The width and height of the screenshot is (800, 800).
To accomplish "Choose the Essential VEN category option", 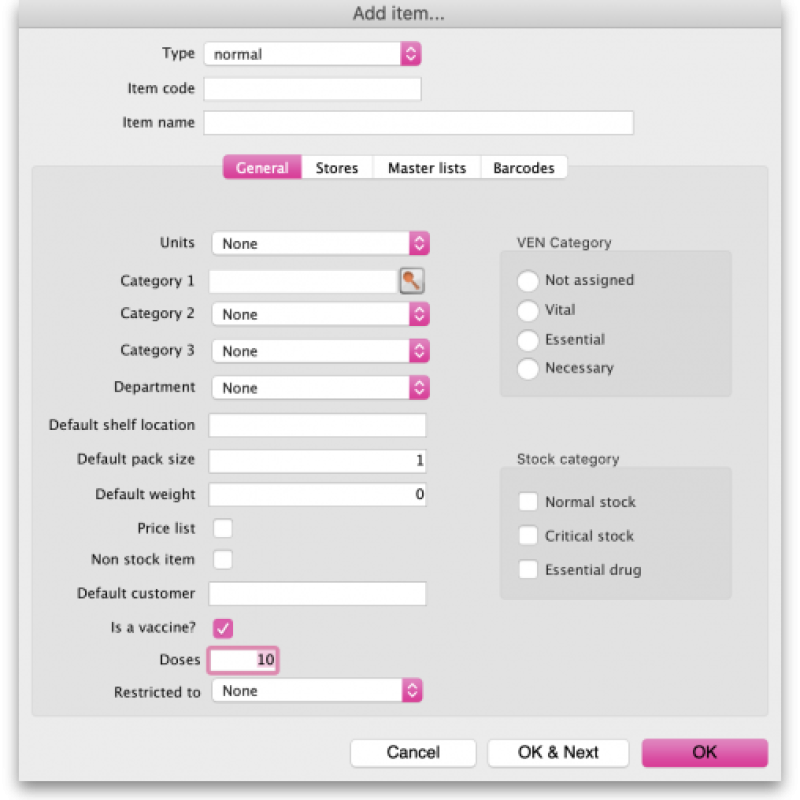I will pos(528,340).
